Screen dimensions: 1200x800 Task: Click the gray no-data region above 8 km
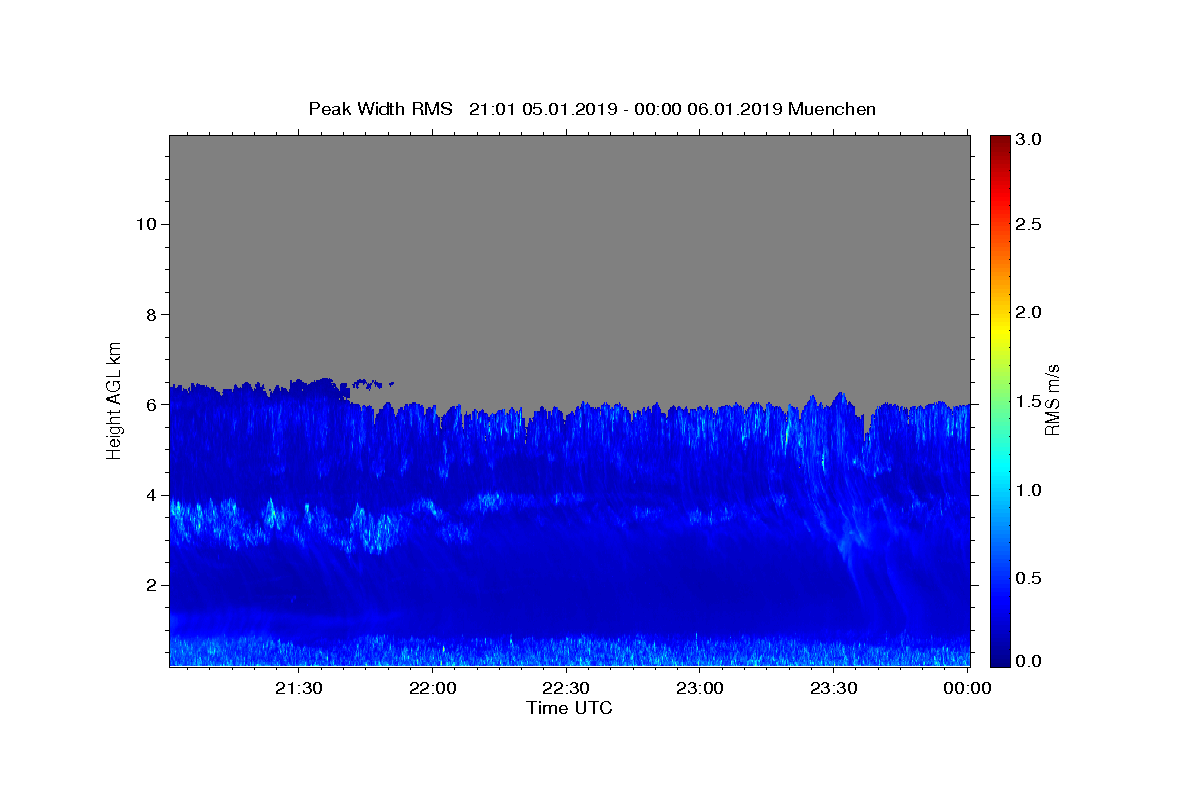tap(570, 225)
